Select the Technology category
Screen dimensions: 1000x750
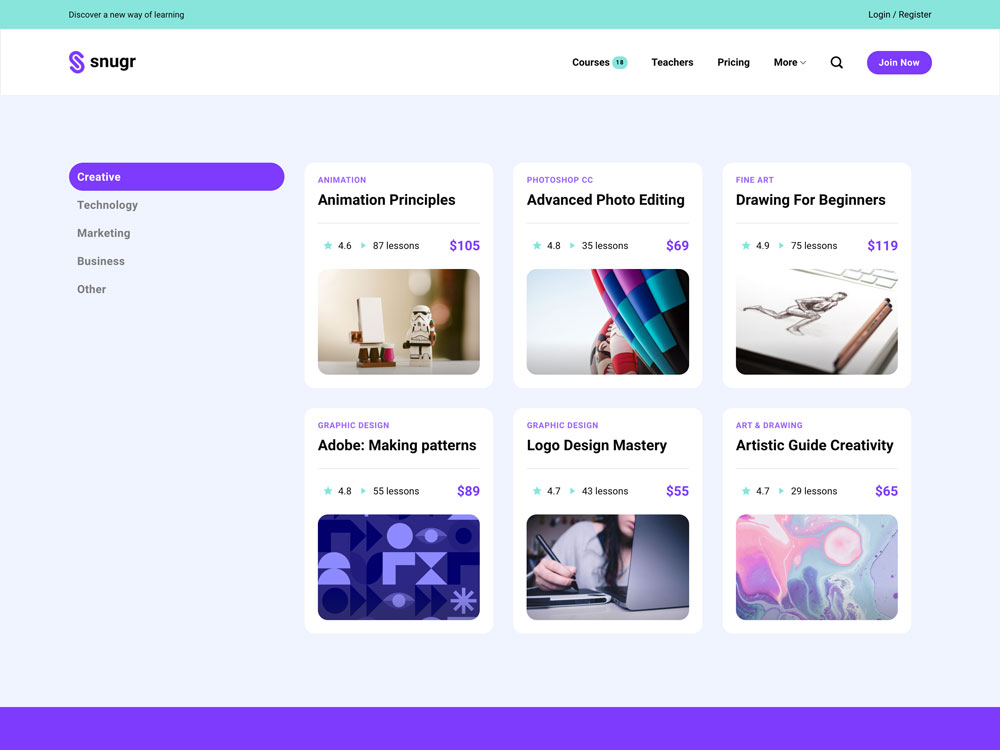[107, 205]
